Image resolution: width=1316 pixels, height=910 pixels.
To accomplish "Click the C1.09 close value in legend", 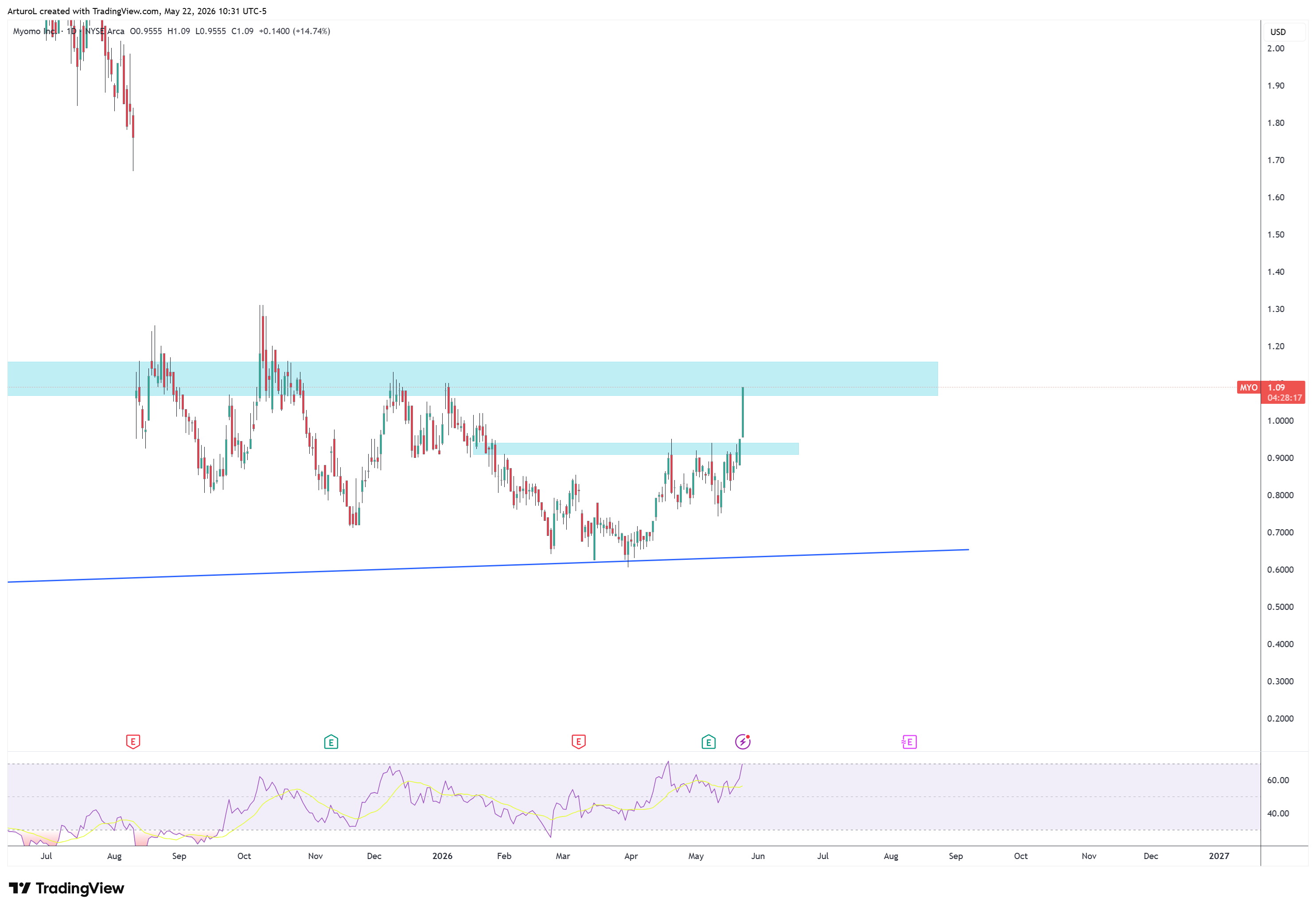I will click(242, 31).
